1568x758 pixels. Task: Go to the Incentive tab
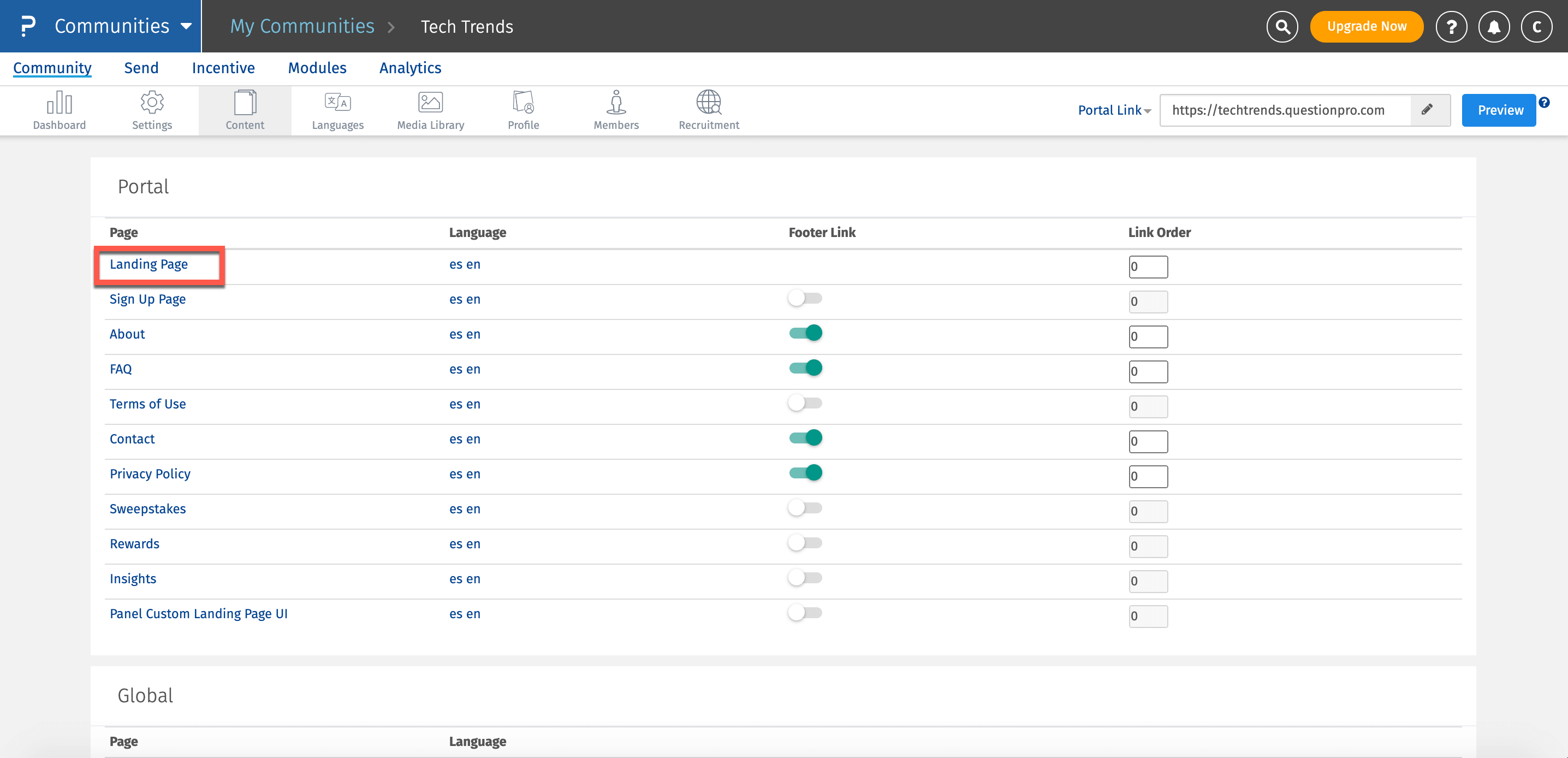coord(223,68)
